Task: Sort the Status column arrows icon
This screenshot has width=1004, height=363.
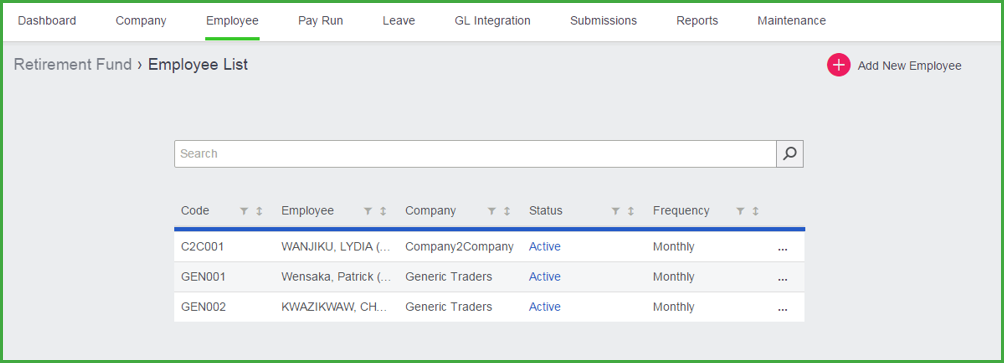Action: (x=631, y=211)
